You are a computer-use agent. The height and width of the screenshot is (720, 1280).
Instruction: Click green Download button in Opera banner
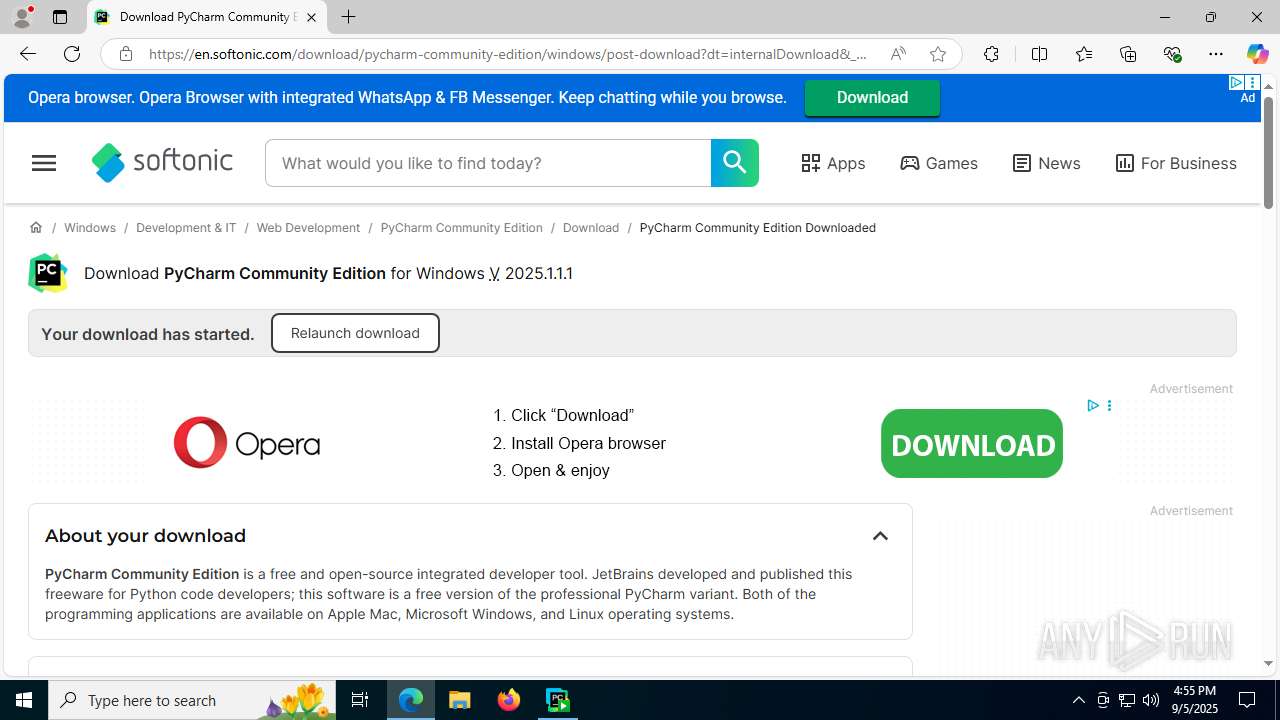(872, 98)
